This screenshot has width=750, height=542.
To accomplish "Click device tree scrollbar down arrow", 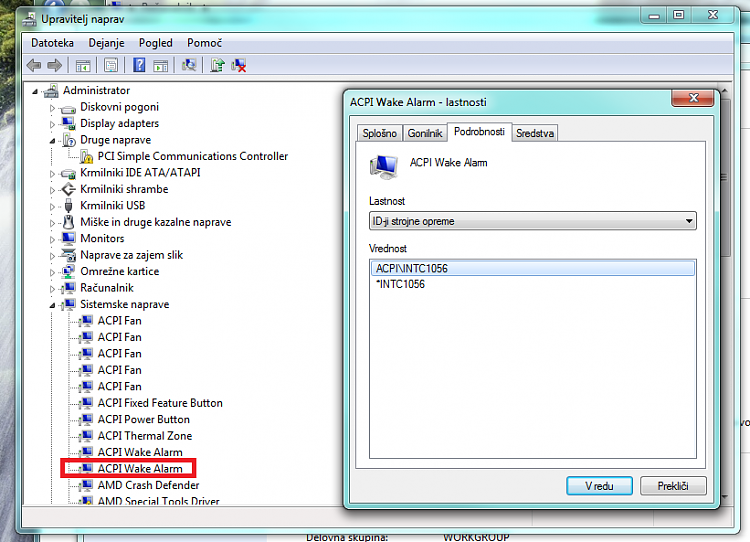I will pos(725,497).
